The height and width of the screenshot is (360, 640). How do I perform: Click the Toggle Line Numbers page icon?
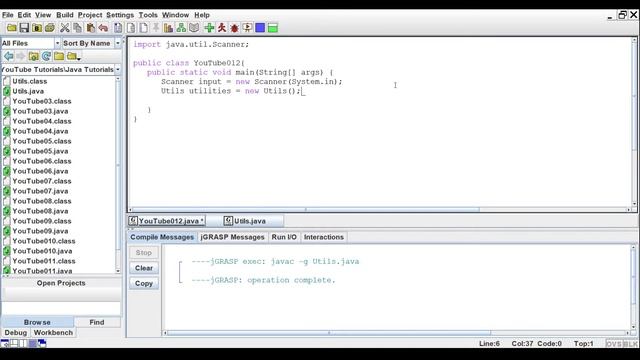point(143,28)
